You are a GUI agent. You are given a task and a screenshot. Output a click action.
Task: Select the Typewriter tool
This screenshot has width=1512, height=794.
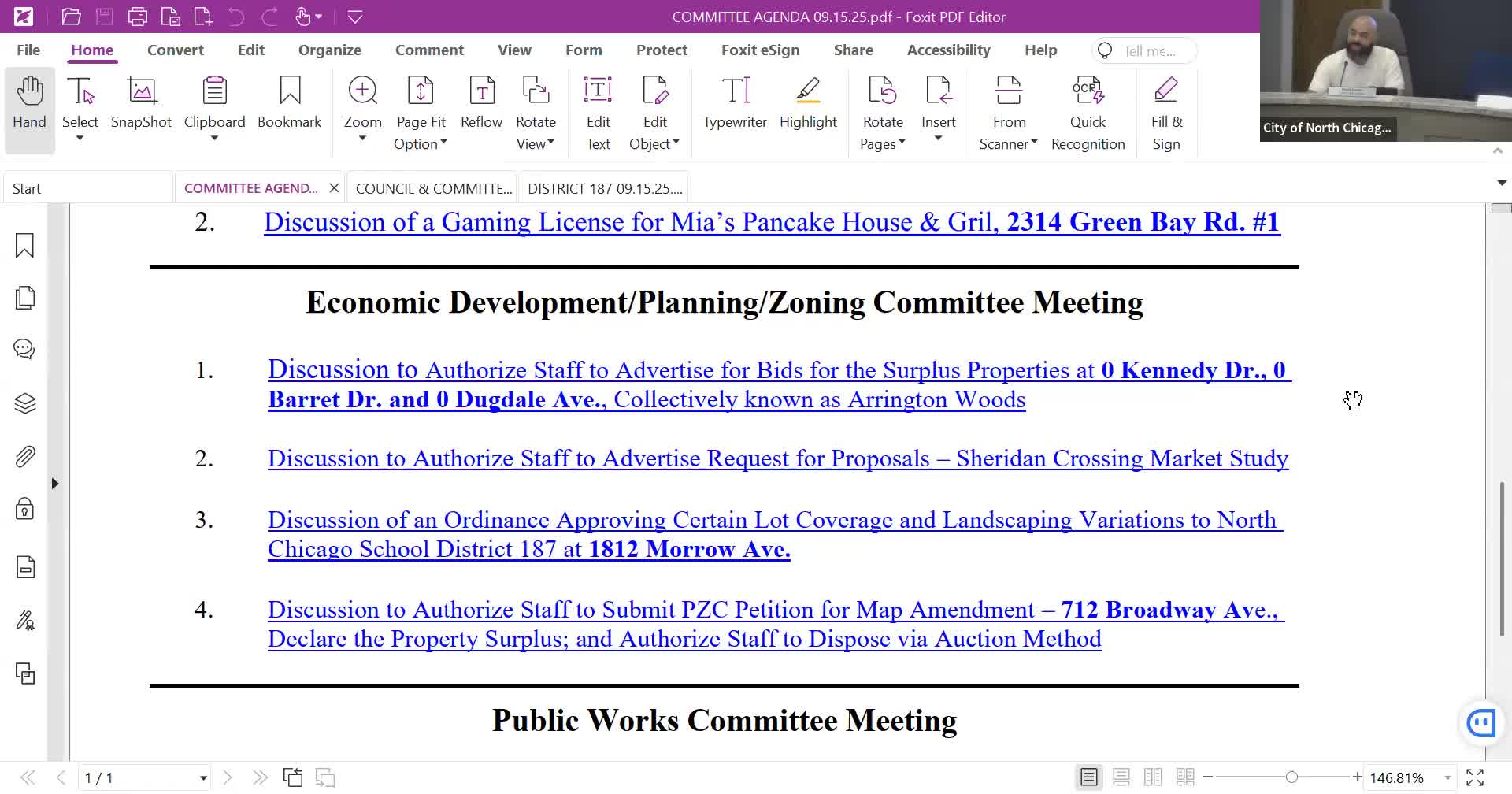[x=734, y=102]
